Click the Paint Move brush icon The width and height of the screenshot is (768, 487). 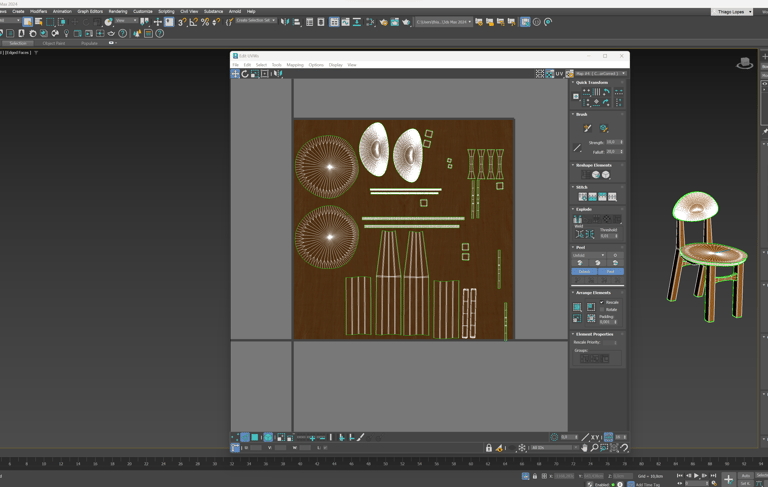tap(588, 129)
